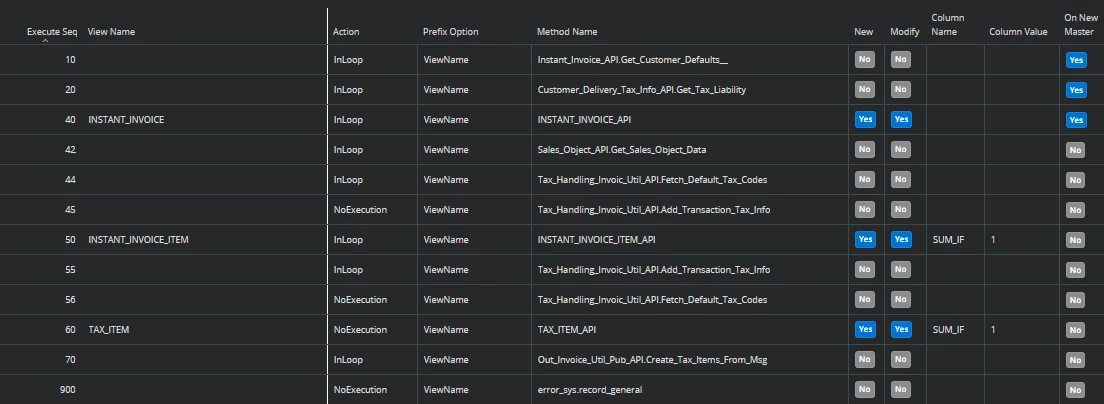The width and height of the screenshot is (1104, 404).
Task: Toggle New badge for TAX_ITEM_API row
Action: tap(865, 330)
